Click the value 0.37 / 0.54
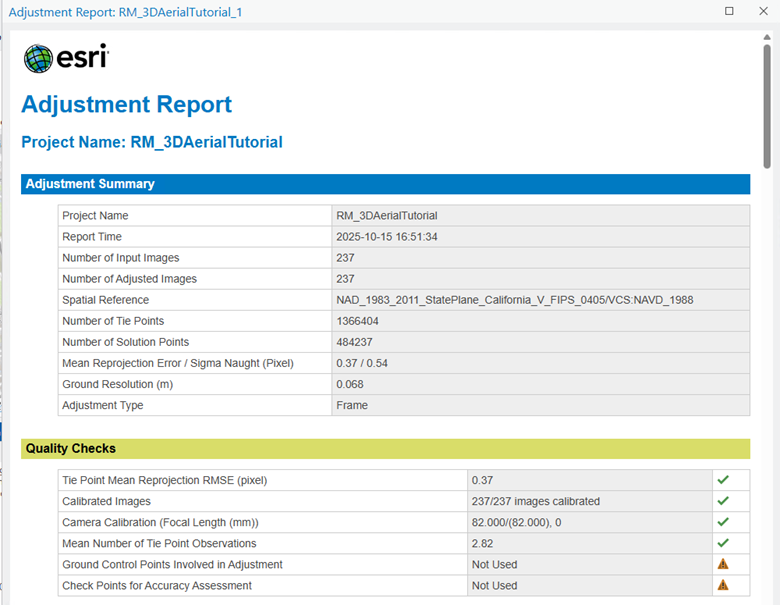The image size is (780, 605). [x=362, y=363]
